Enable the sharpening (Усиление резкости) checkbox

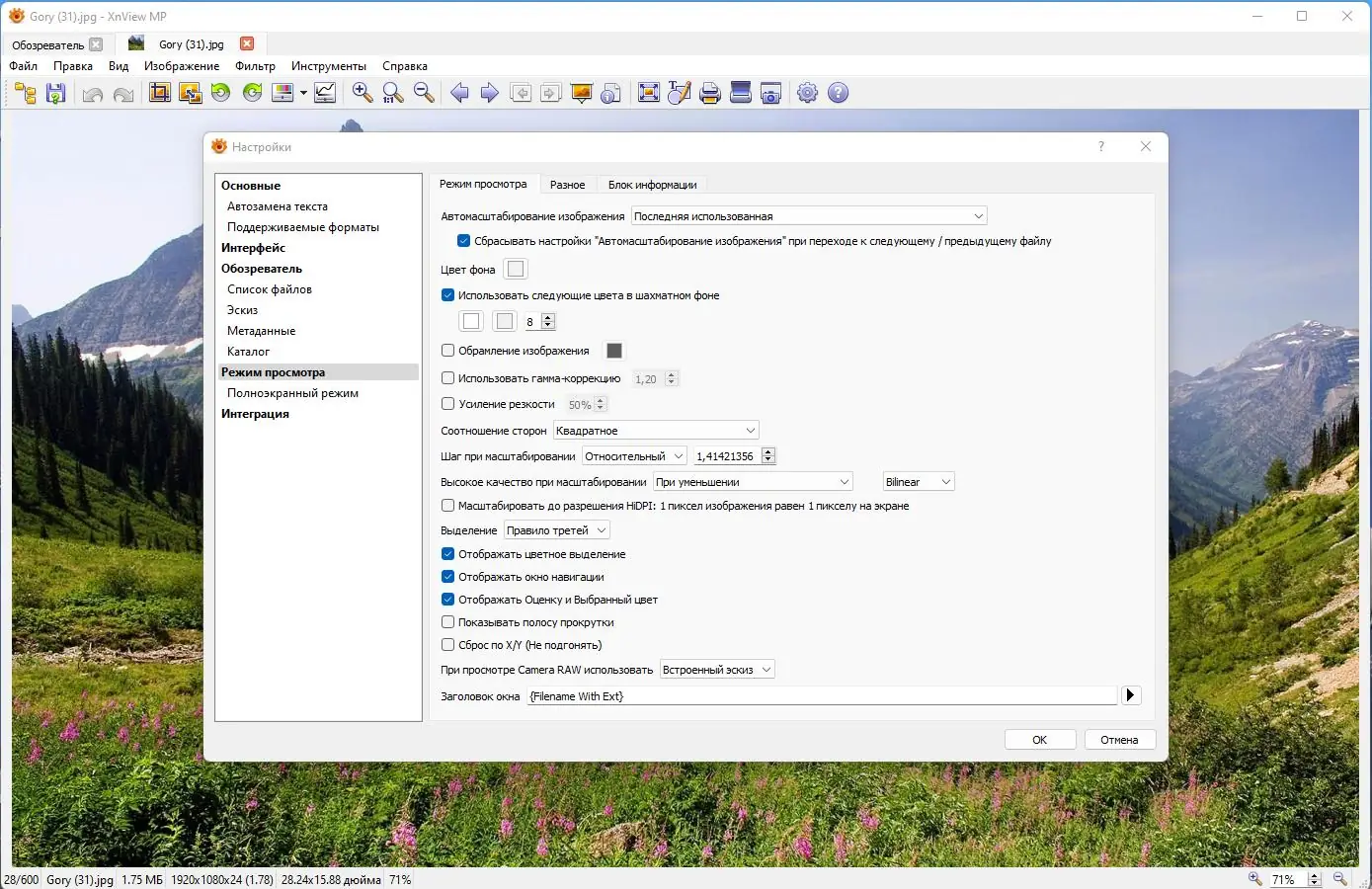coord(447,404)
